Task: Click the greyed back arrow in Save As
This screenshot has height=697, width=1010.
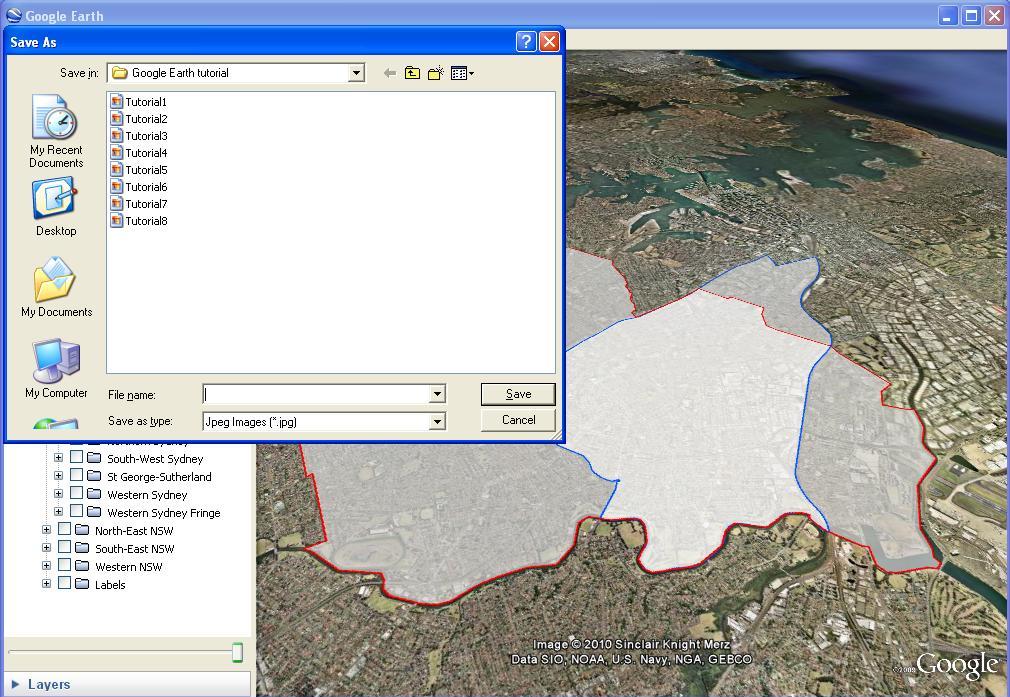Action: [x=390, y=73]
